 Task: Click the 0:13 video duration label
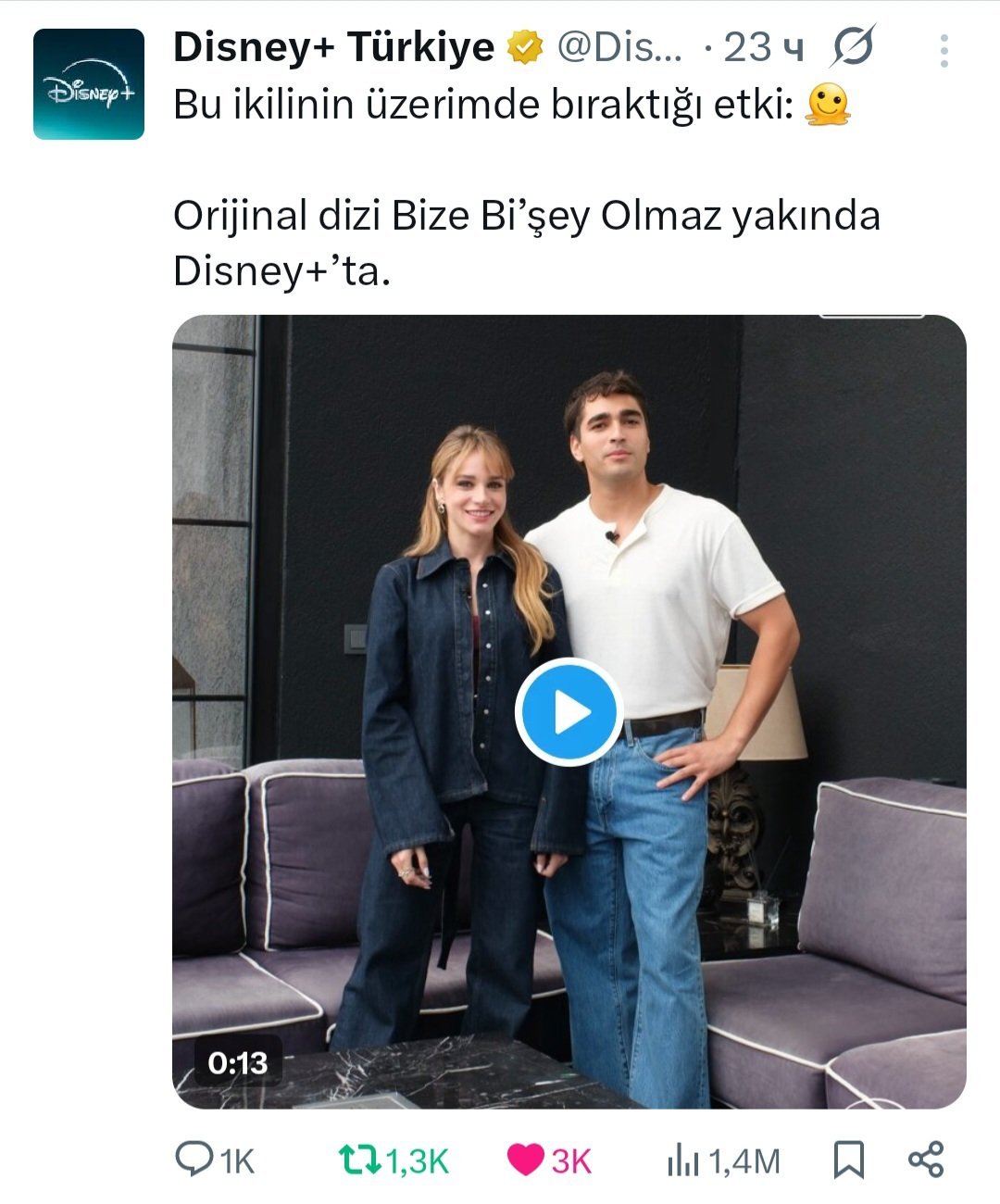tap(237, 1062)
